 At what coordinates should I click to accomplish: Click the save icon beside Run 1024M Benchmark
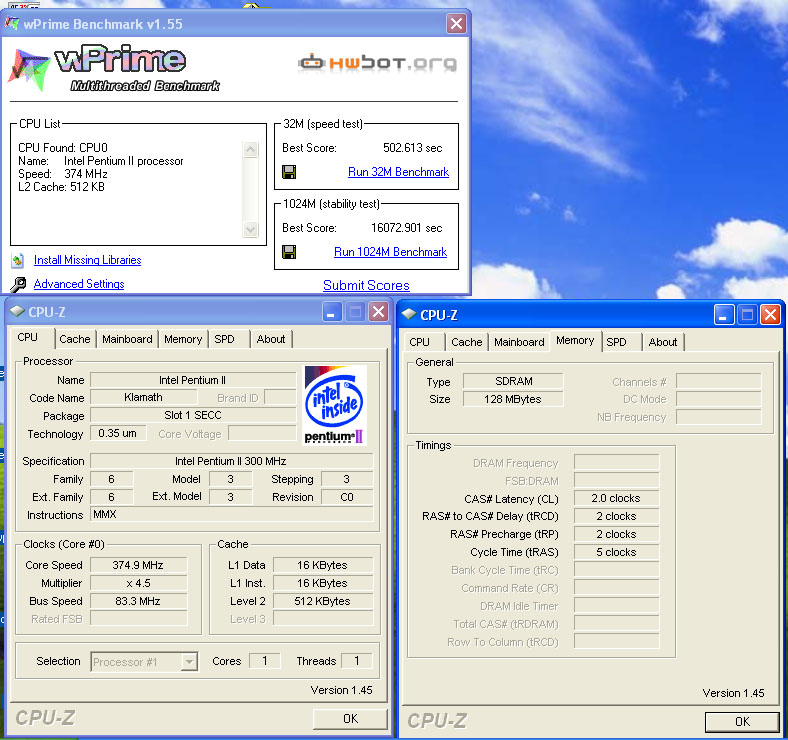click(x=289, y=252)
